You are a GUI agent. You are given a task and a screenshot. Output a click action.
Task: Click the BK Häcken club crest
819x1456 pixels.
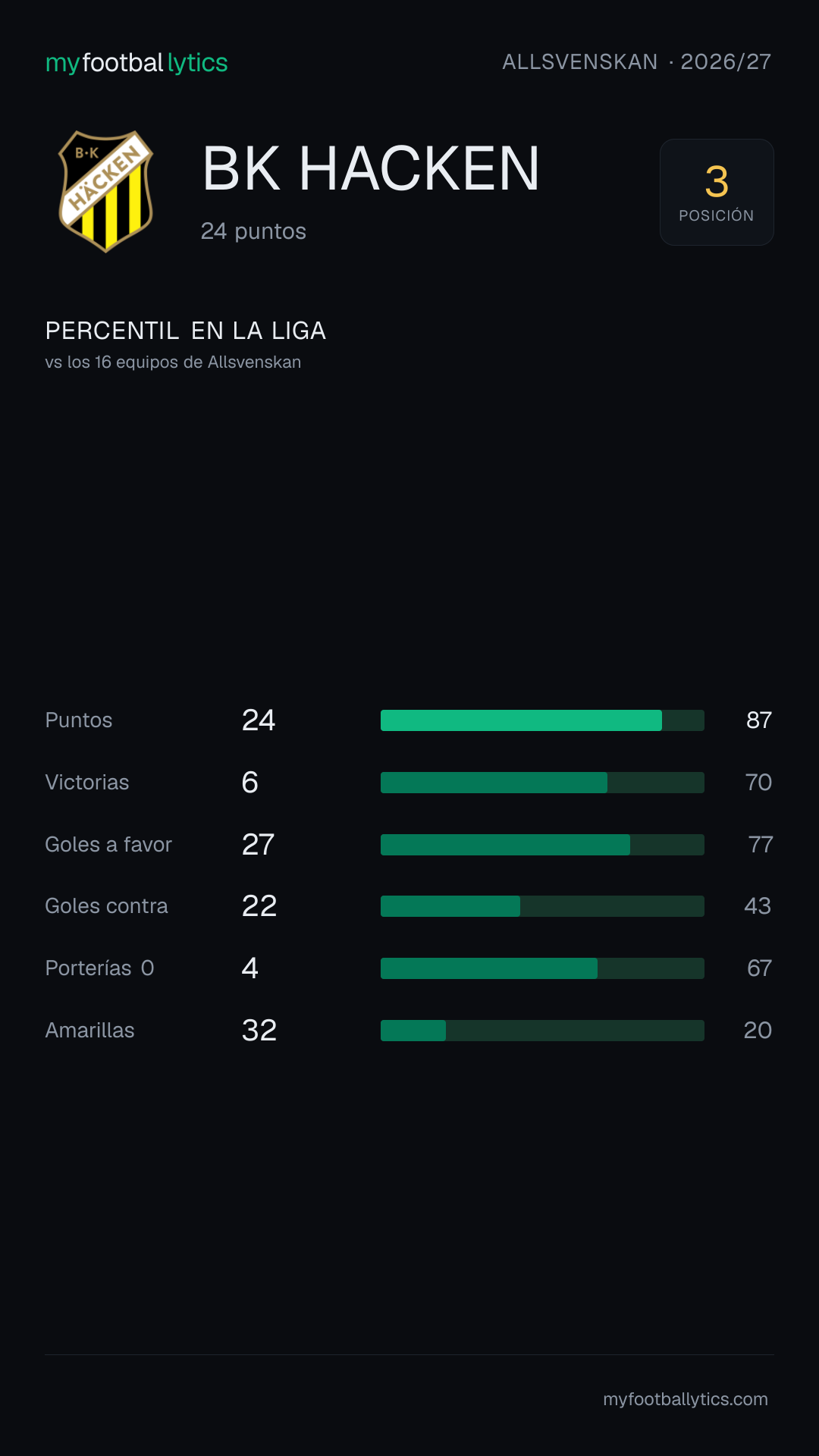(x=106, y=192)
